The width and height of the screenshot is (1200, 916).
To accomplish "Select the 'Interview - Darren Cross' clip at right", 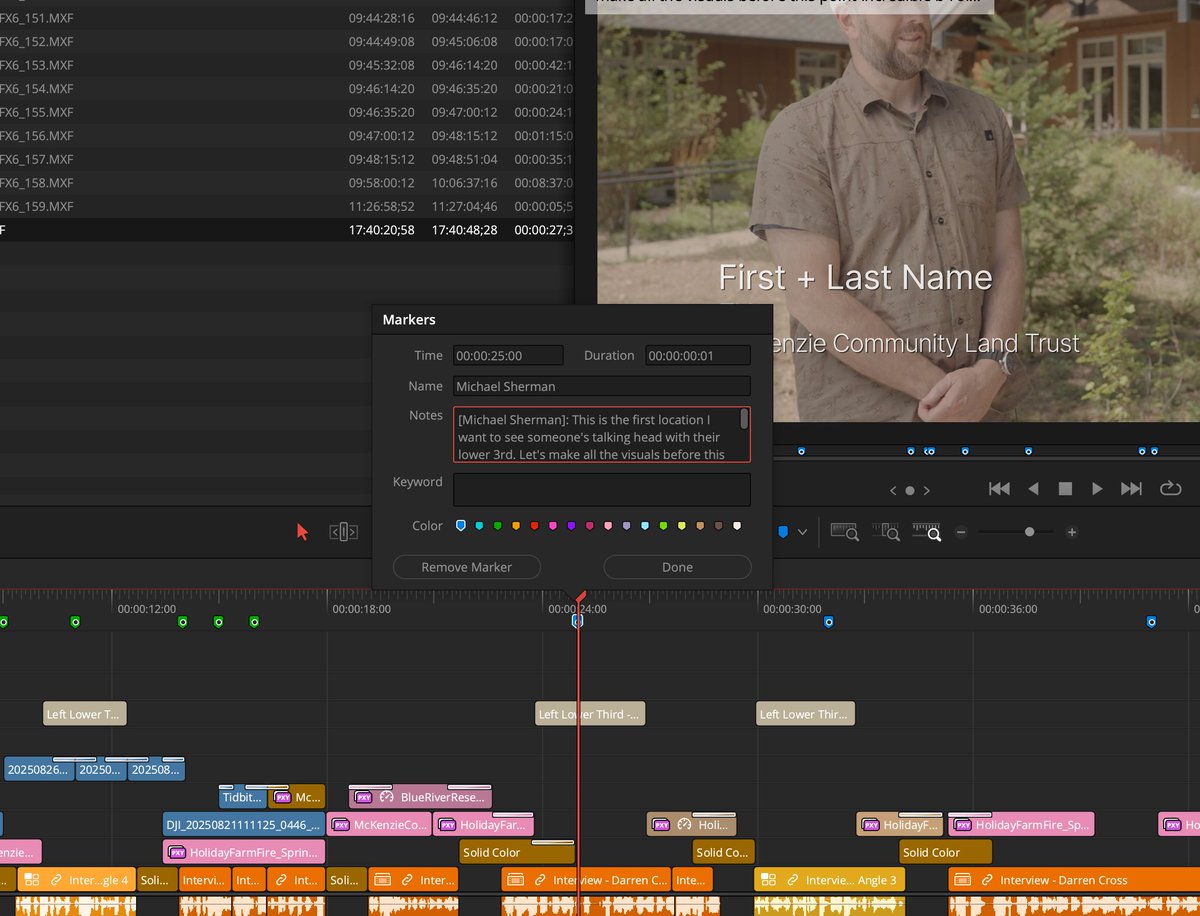I will [1074, 880].
